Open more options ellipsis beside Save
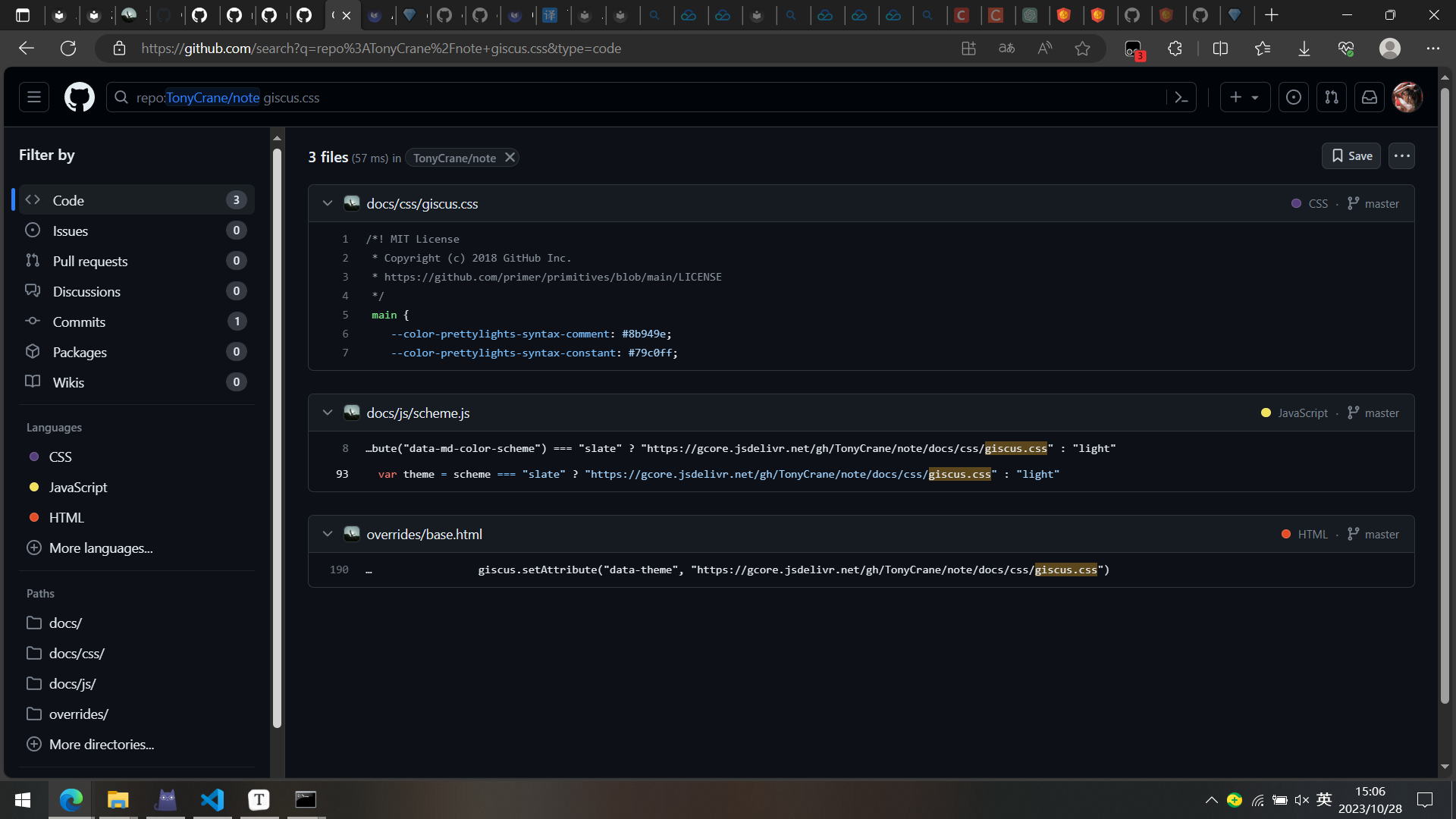The height and width of the screenshot is (819, 1456). (1401, 156)
